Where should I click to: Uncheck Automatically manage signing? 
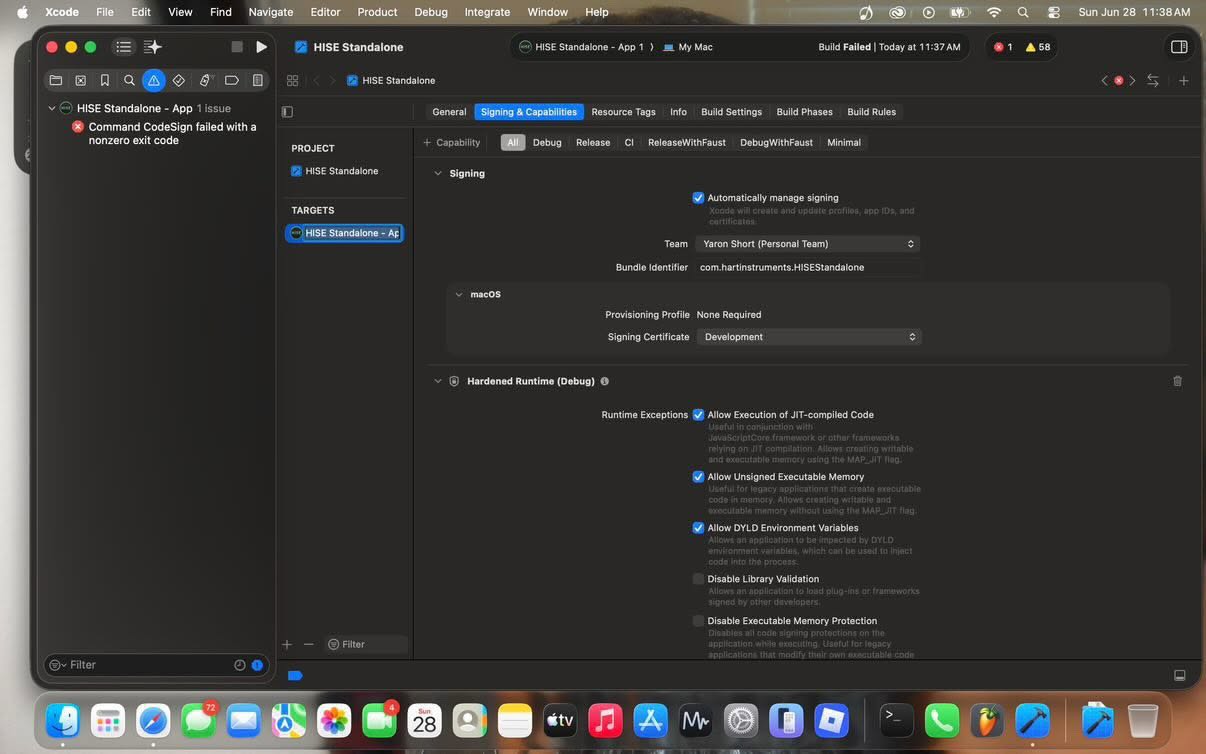coord(698,198)
